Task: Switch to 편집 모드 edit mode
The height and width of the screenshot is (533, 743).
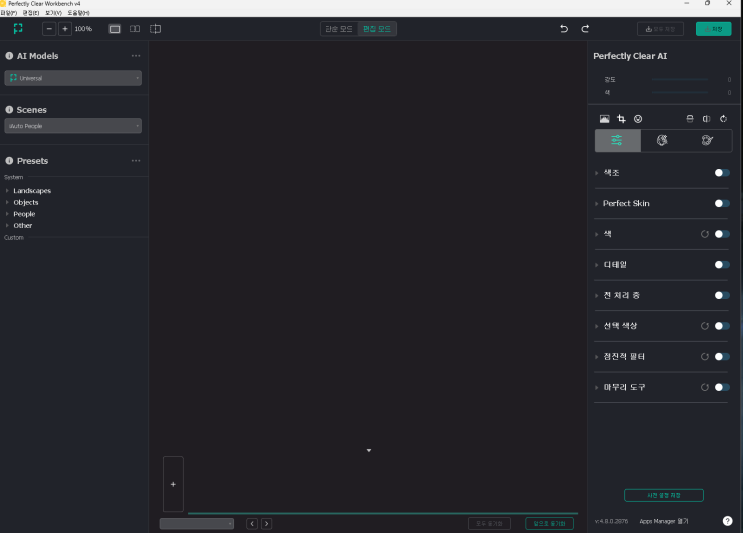Action: (x=377, y=29)
